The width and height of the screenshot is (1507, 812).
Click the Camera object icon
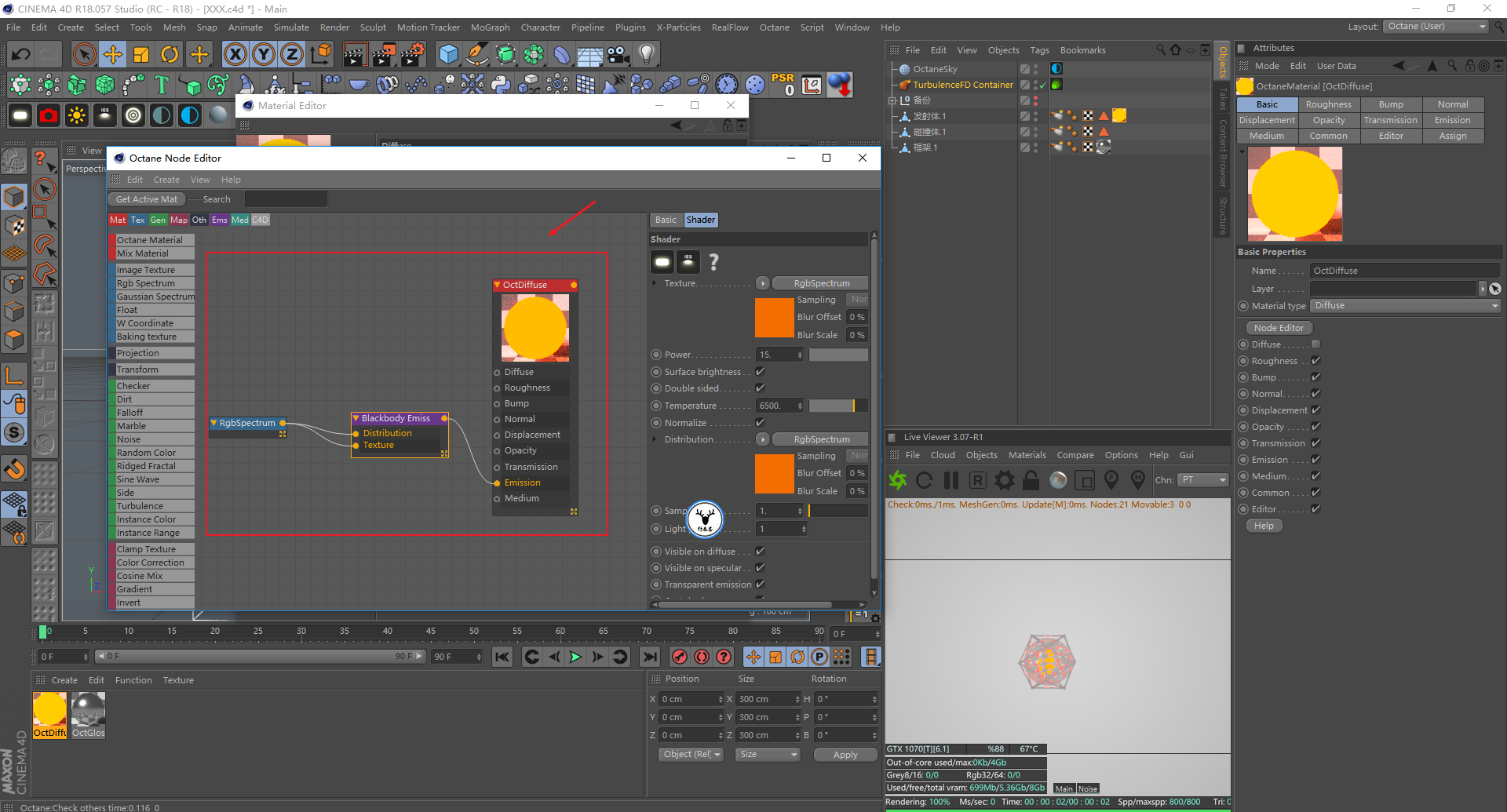(x=618, y=54)
